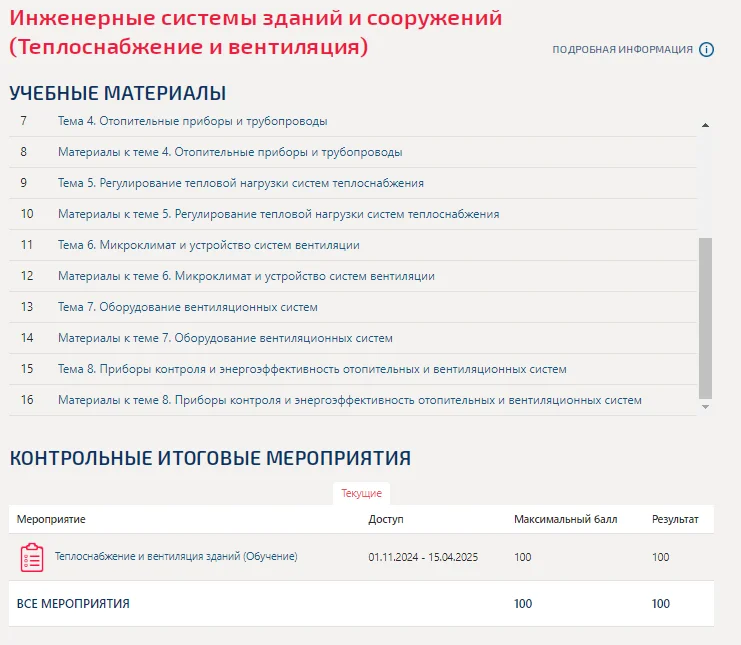The height and width of the screenshot is (645, 741).
Task: Open Тема 7. Оборудование вентиляционных систем
Action: 188,307
